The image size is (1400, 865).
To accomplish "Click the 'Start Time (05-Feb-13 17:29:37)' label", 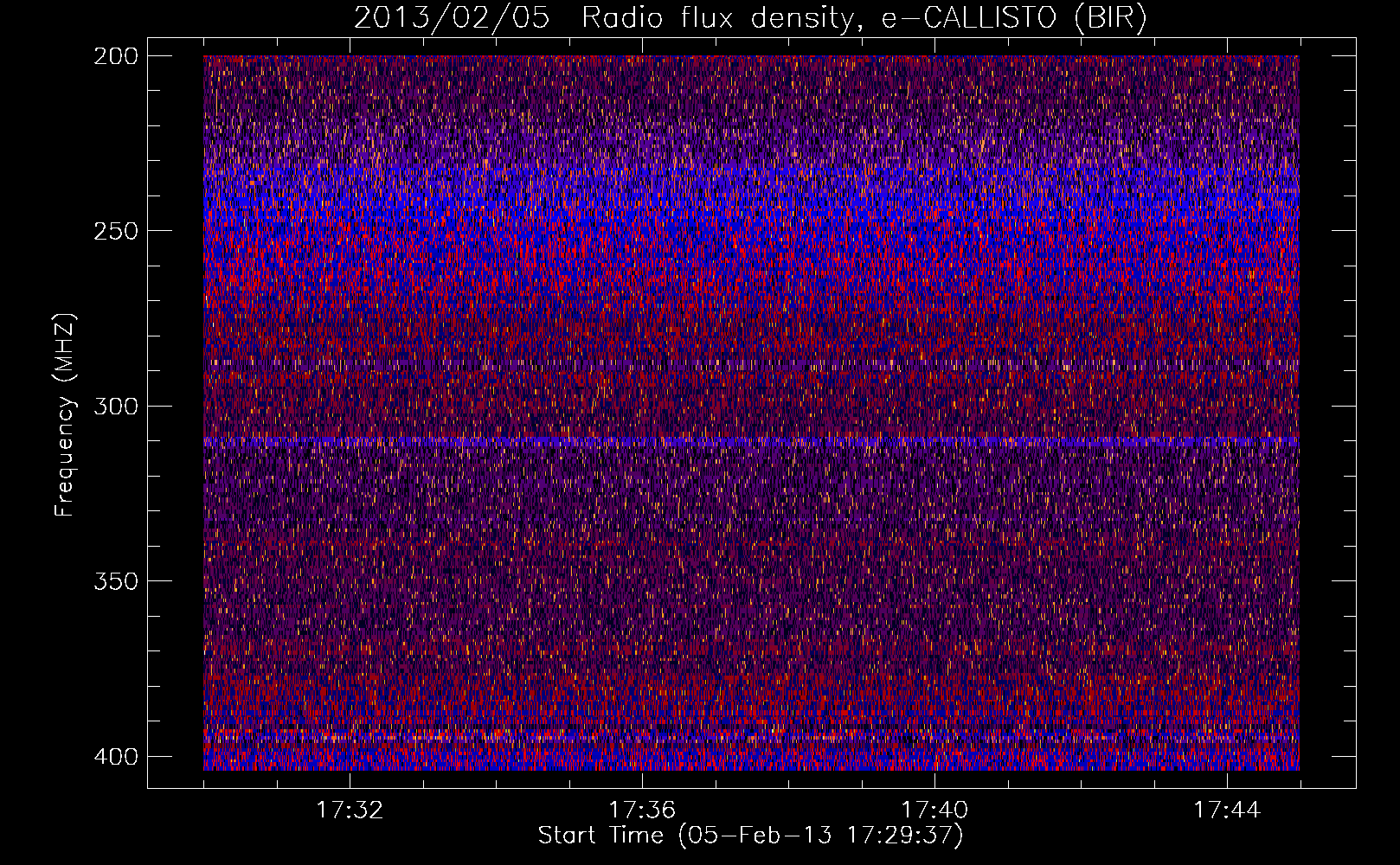I will (750, 836).
